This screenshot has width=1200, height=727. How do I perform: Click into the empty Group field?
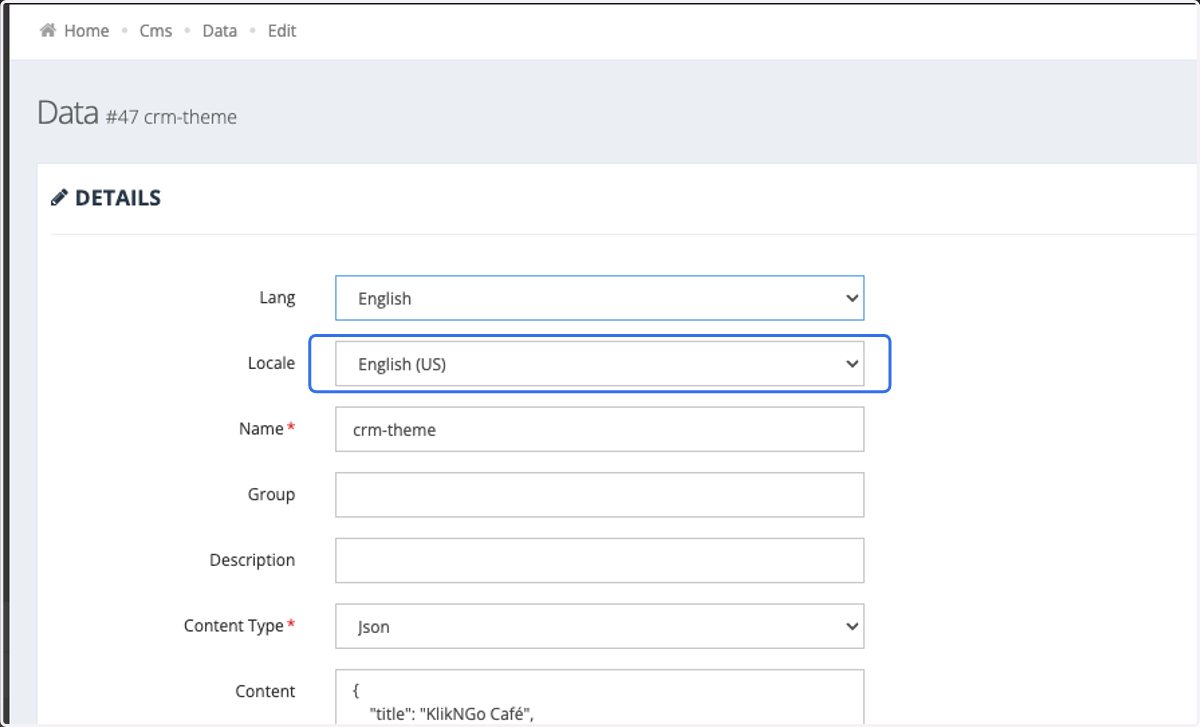600,495
